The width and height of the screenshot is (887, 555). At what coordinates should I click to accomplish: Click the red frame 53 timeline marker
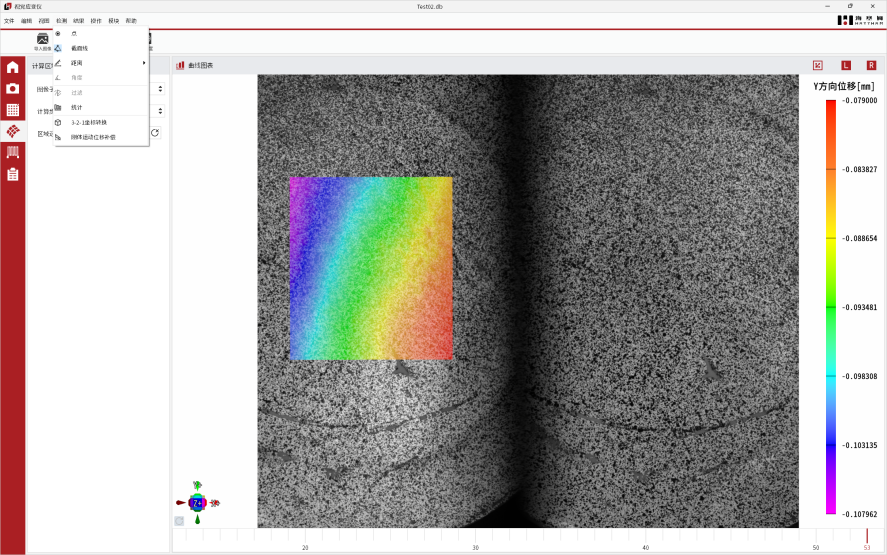866,539
